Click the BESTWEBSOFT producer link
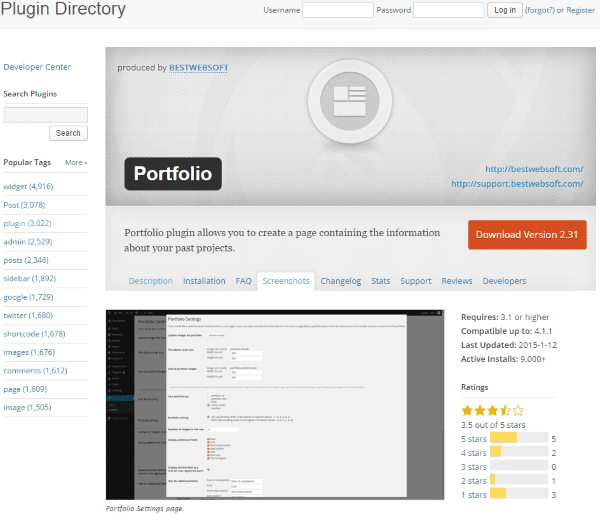This screenshot has height=515, width=600. pyautogui.click(x=199, y=68)
